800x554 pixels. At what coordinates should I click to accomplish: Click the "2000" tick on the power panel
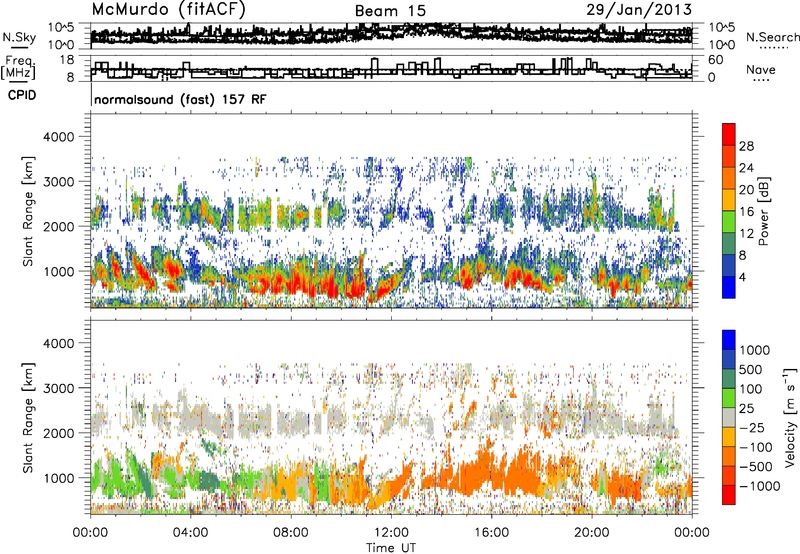(x=58, y=226)
